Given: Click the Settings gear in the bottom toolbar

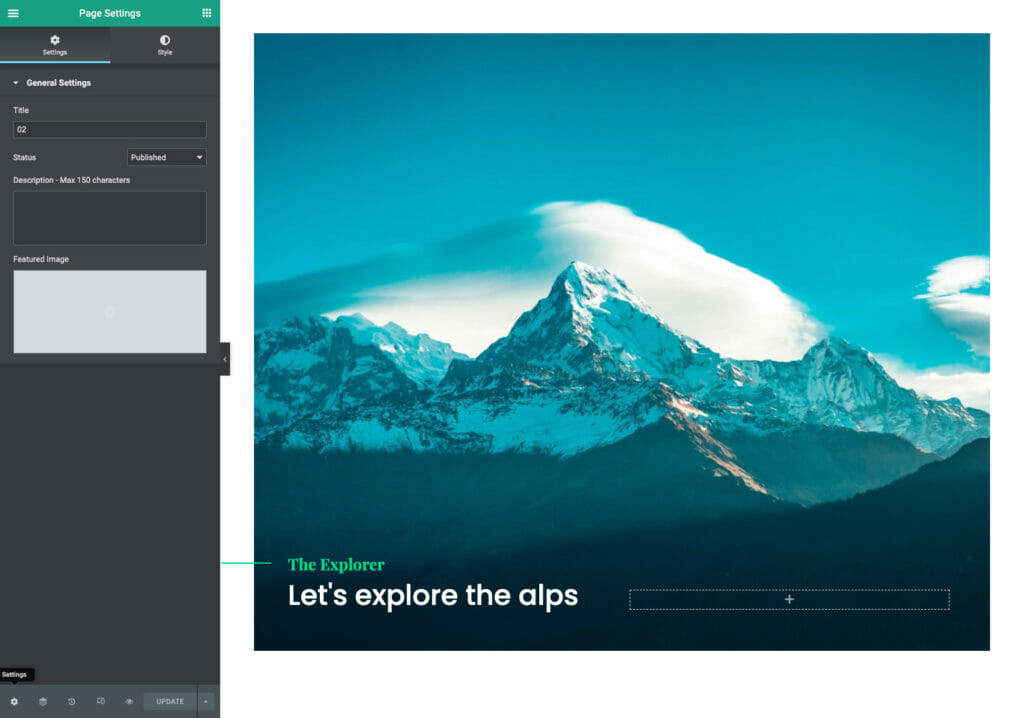Looking at the screenshot, I should (14, 701).
